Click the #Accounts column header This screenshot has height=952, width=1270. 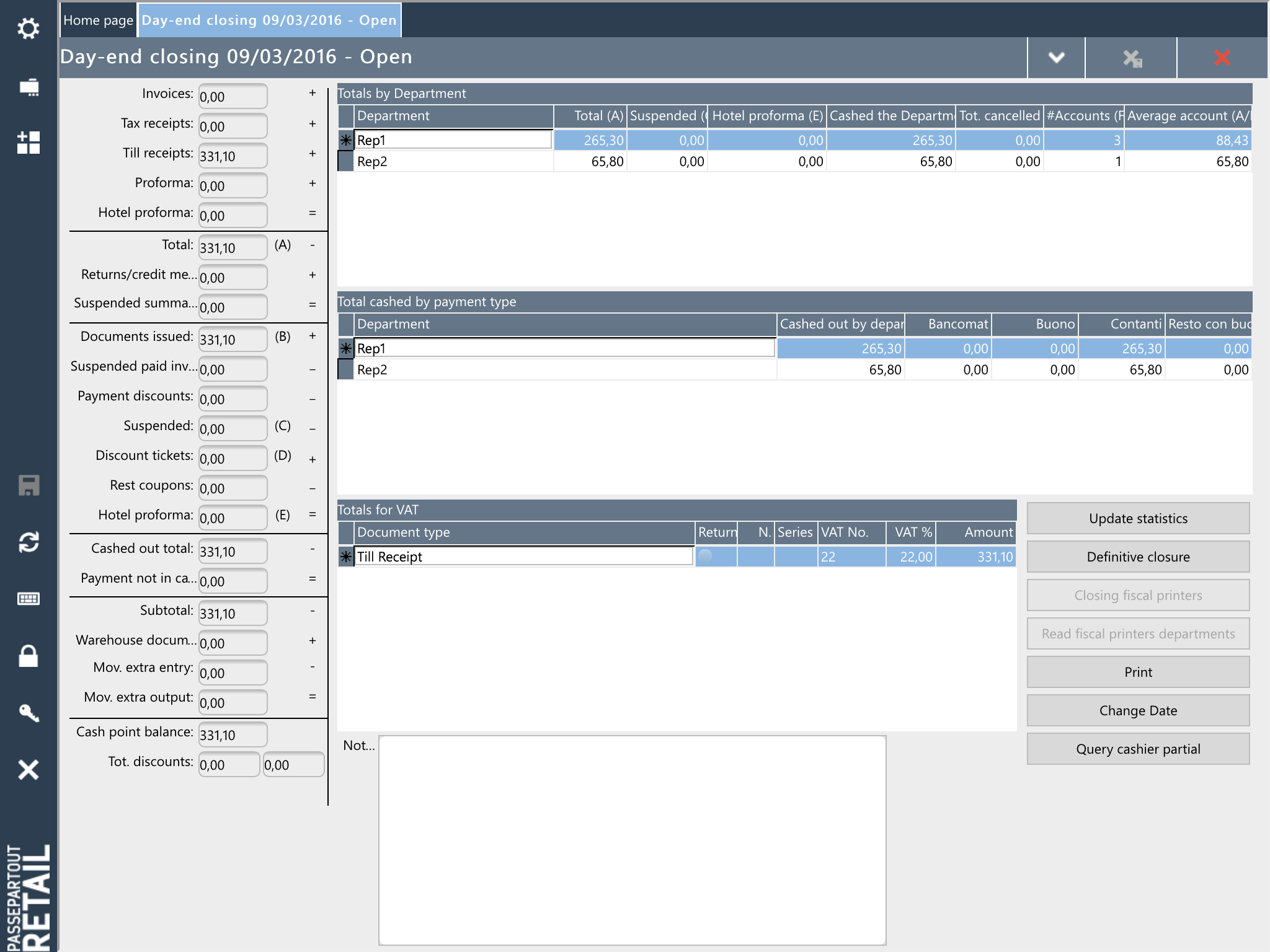click(x=1084, y=116)
